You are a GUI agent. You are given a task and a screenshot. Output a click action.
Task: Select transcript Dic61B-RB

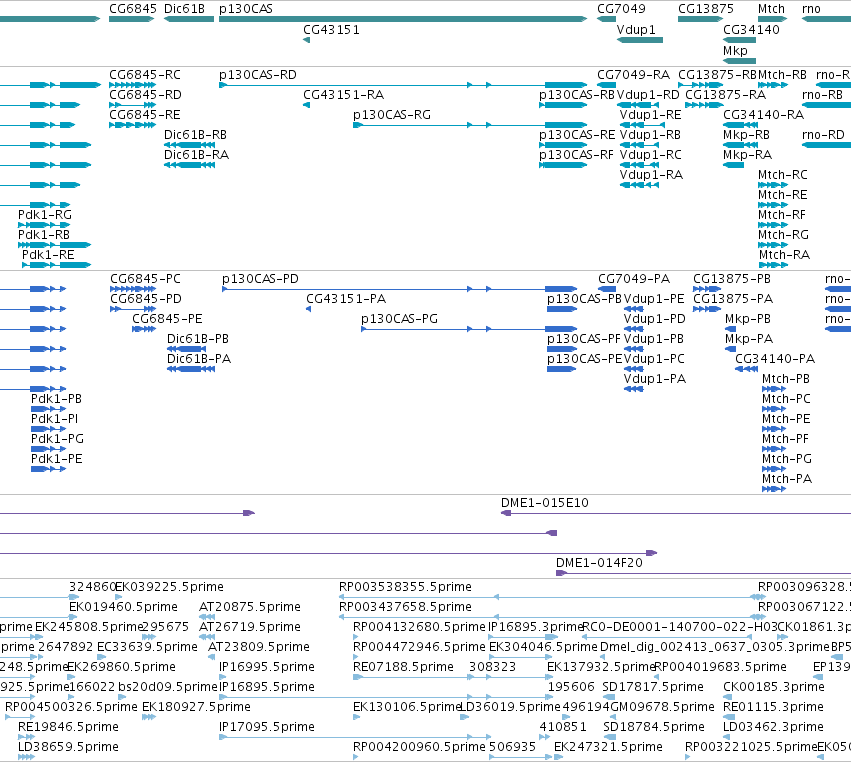(189, 145)
